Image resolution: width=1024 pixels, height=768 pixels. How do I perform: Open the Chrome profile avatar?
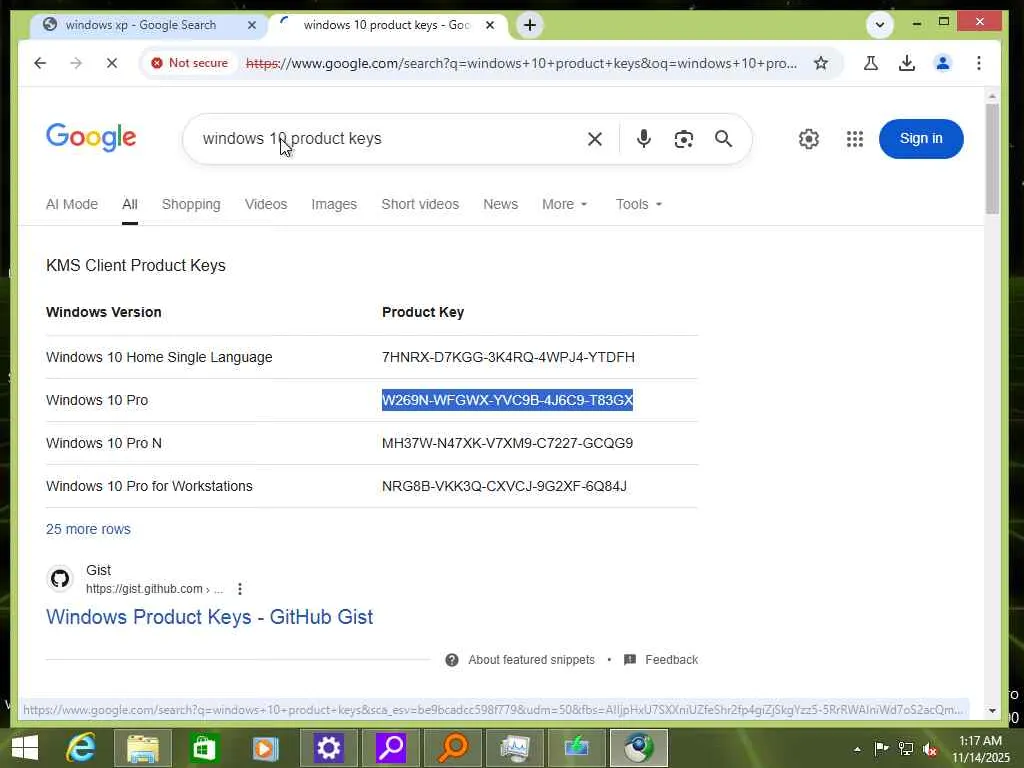[x=942, y=63]
